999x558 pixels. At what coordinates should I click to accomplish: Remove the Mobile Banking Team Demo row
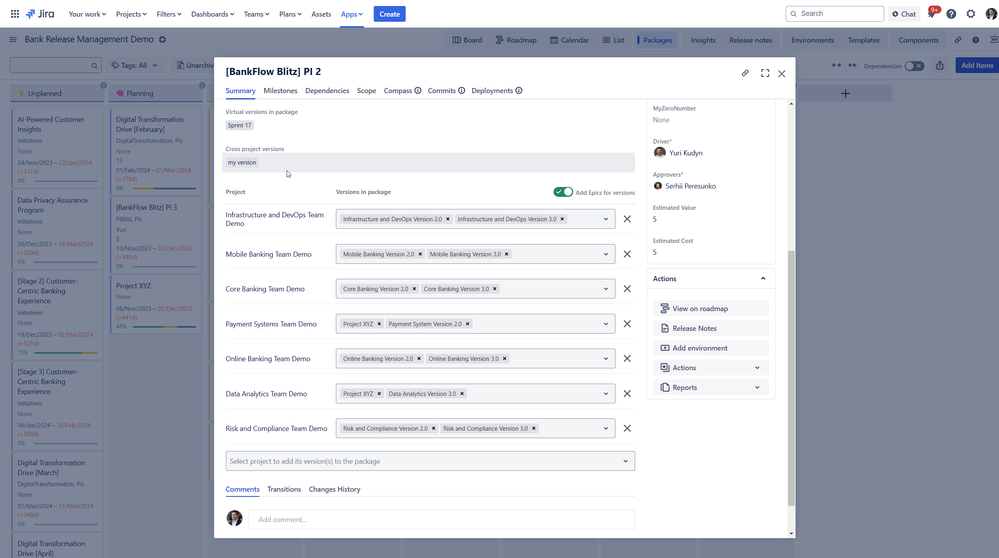[x=627, y=254]
